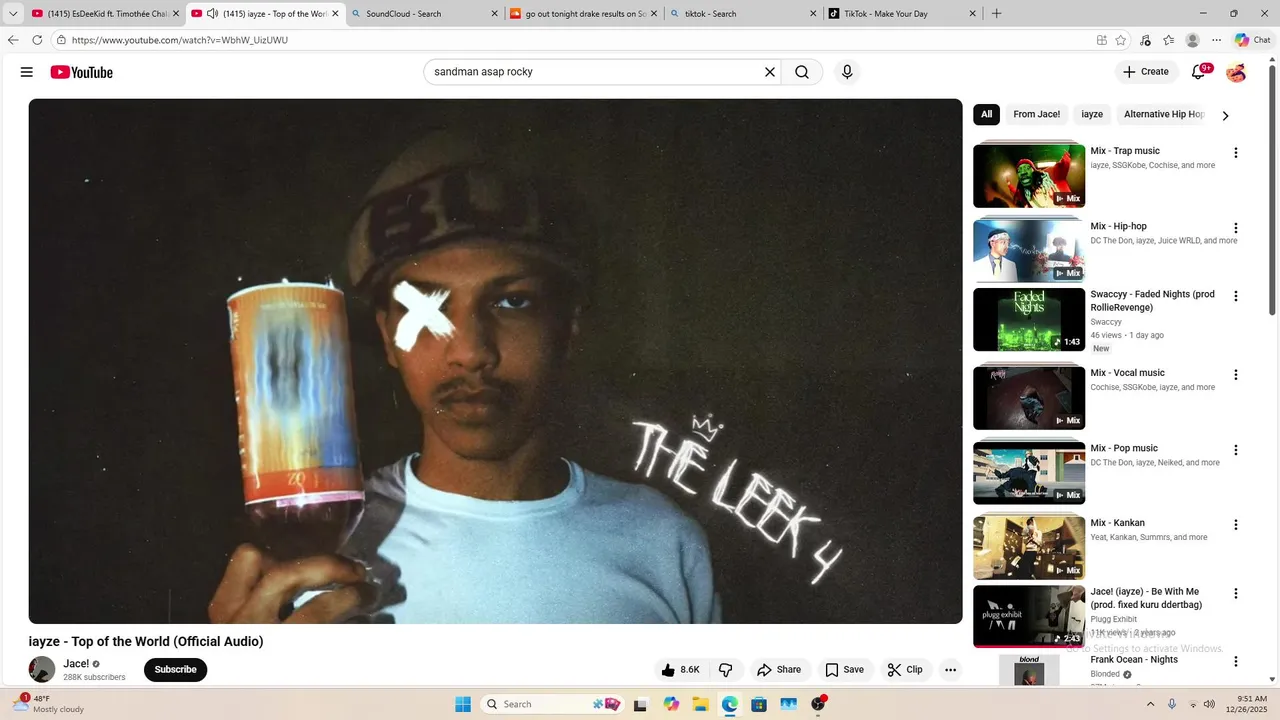1280x720 pixels.
Task: Open File Explorer from the taskbar
Action: pyautogui.click(x=700, y=704)
